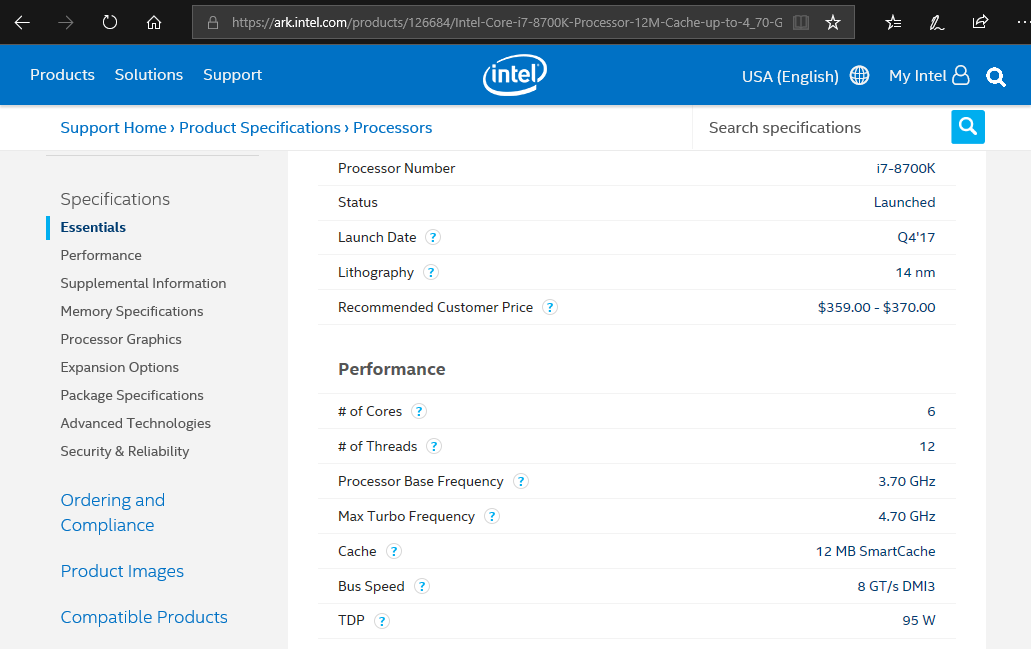Click the browser back arrow

coord(22,22)
